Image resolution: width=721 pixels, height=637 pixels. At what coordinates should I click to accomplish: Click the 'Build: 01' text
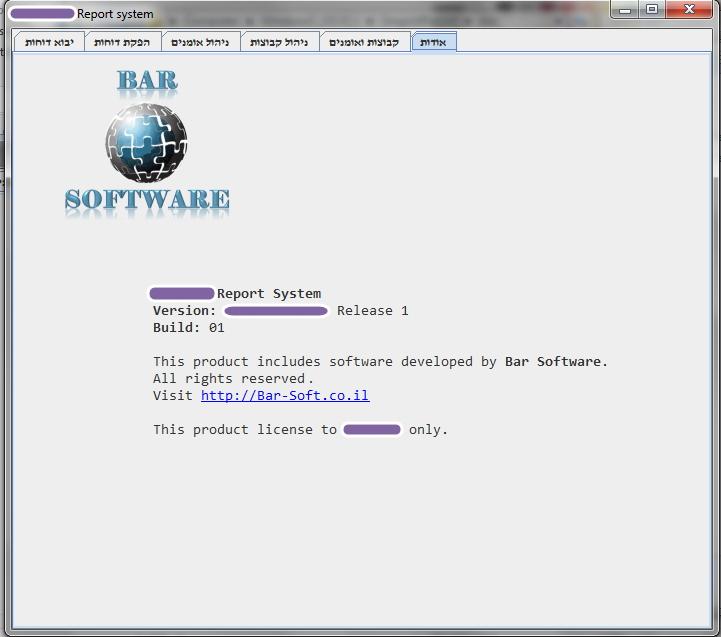(x=189, y=328)
